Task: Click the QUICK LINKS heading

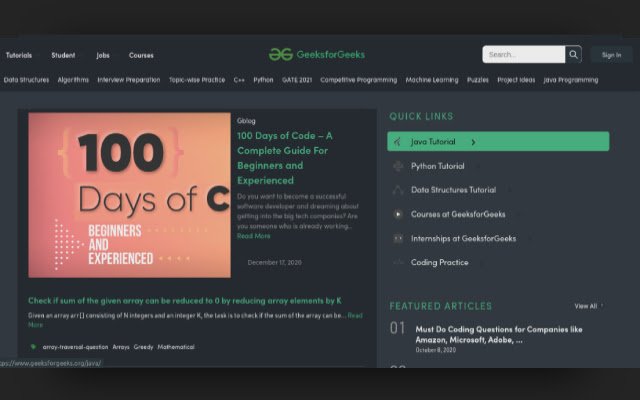Action: point(421,116)
